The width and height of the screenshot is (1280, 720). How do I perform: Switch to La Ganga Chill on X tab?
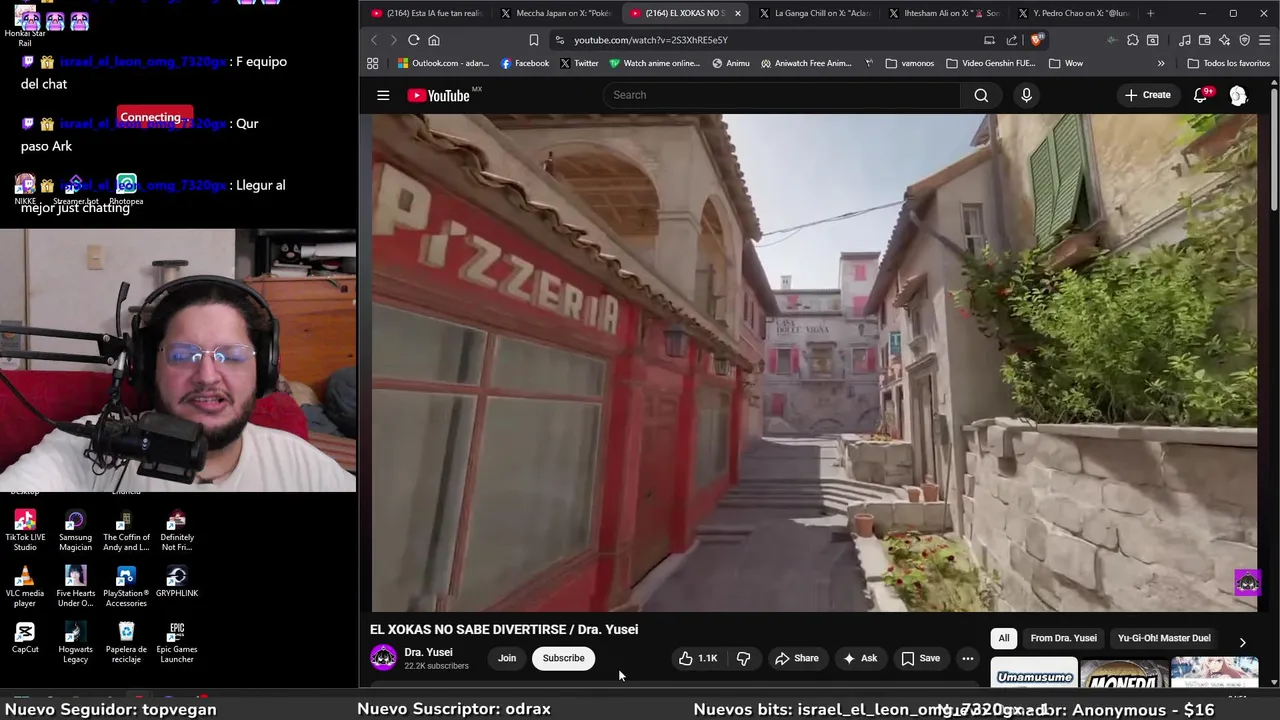[x=817, y=13]
